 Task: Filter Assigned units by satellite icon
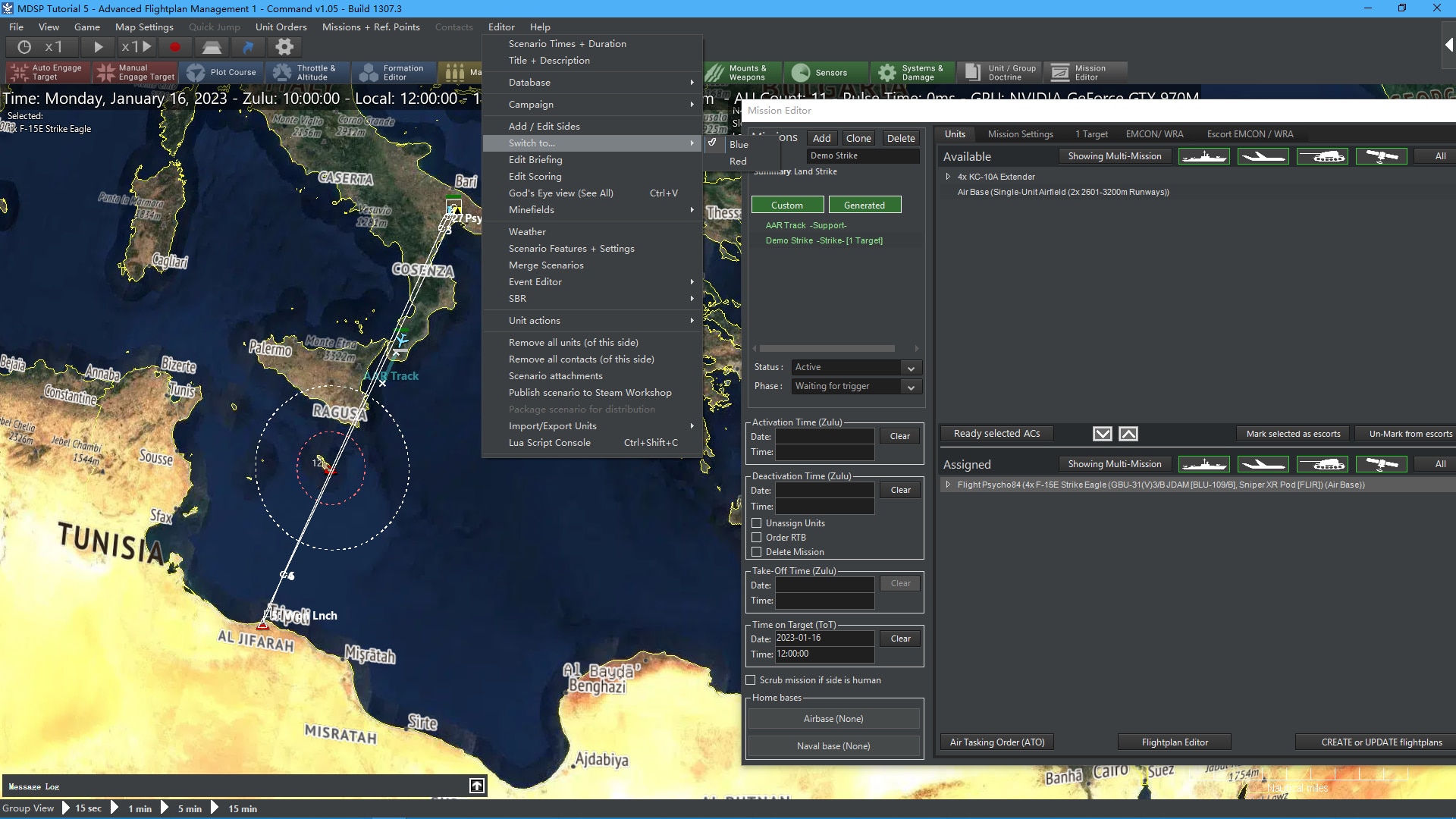(1381, 464)
